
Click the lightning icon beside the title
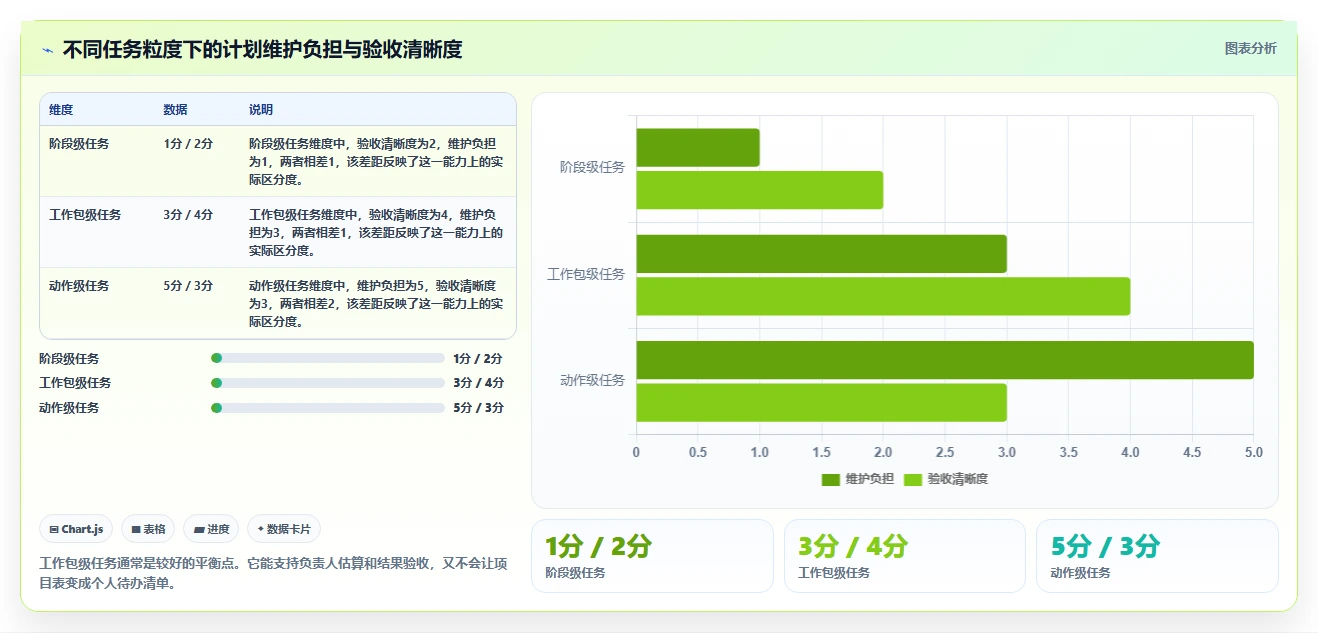[48, 50]
